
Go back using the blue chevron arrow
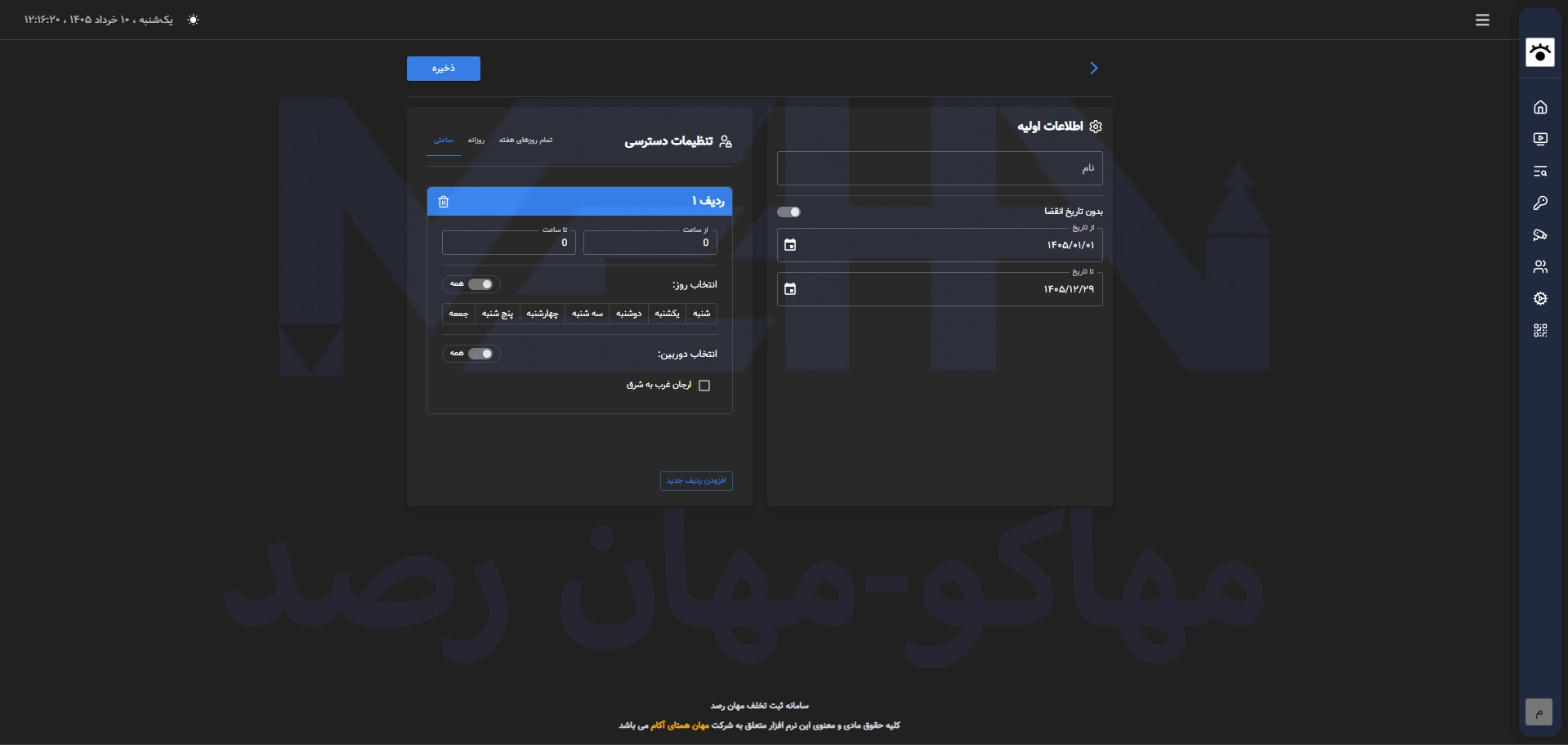coord(1094,68)
